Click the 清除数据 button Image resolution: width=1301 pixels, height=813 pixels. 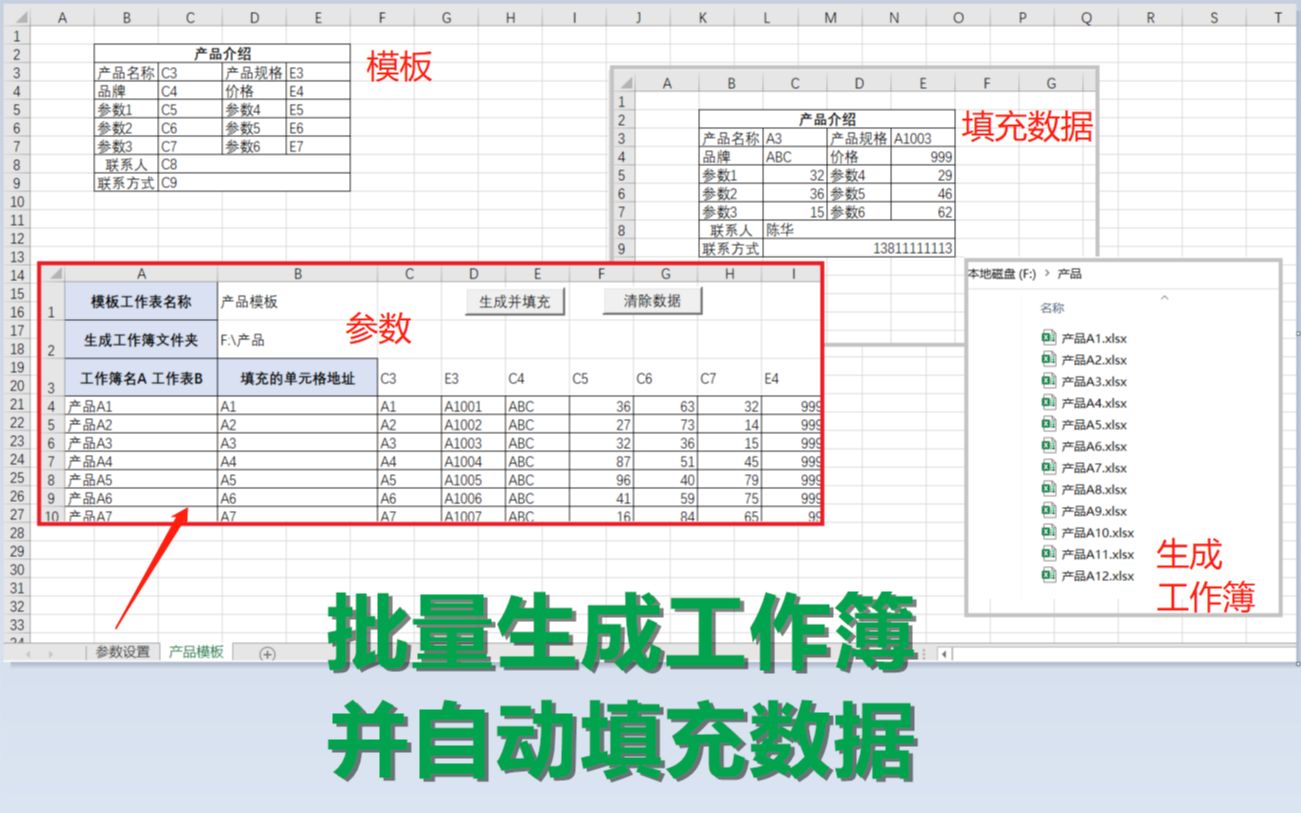[x=653, y=300]
